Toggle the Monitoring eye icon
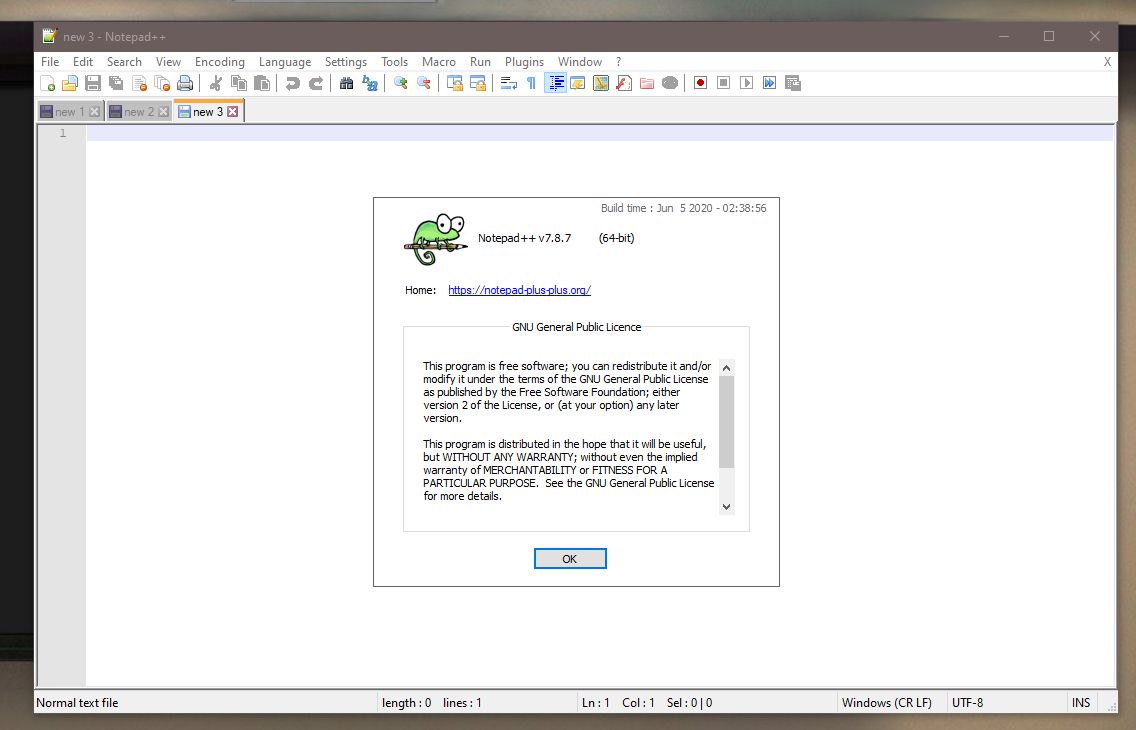1136x730 pixels. click(x=670, y=83)
